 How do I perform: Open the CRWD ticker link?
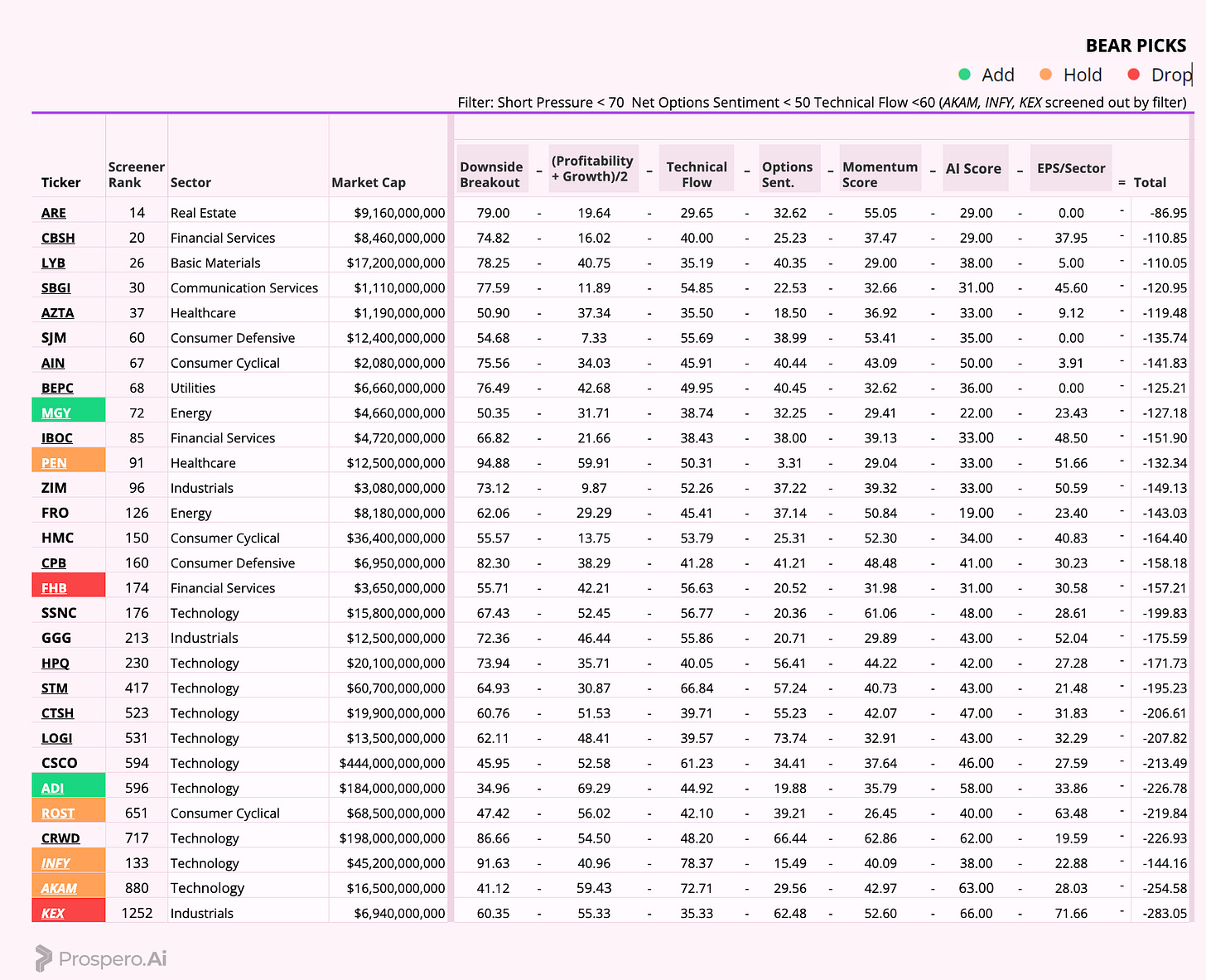60,838
